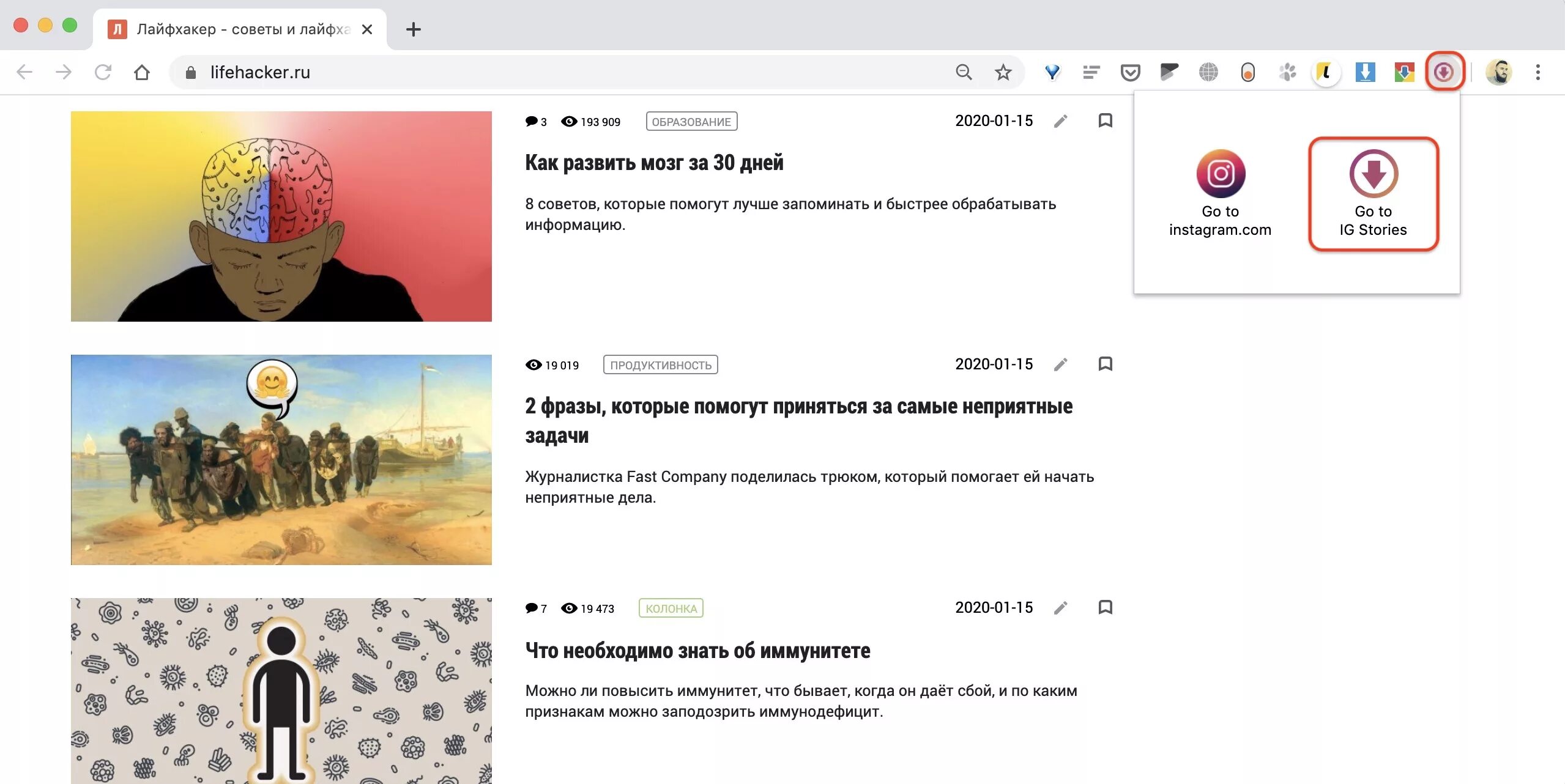Edit the brain article with pencil icon
The height and width of the screenshot is (784, 1565).
point(1060,121)
